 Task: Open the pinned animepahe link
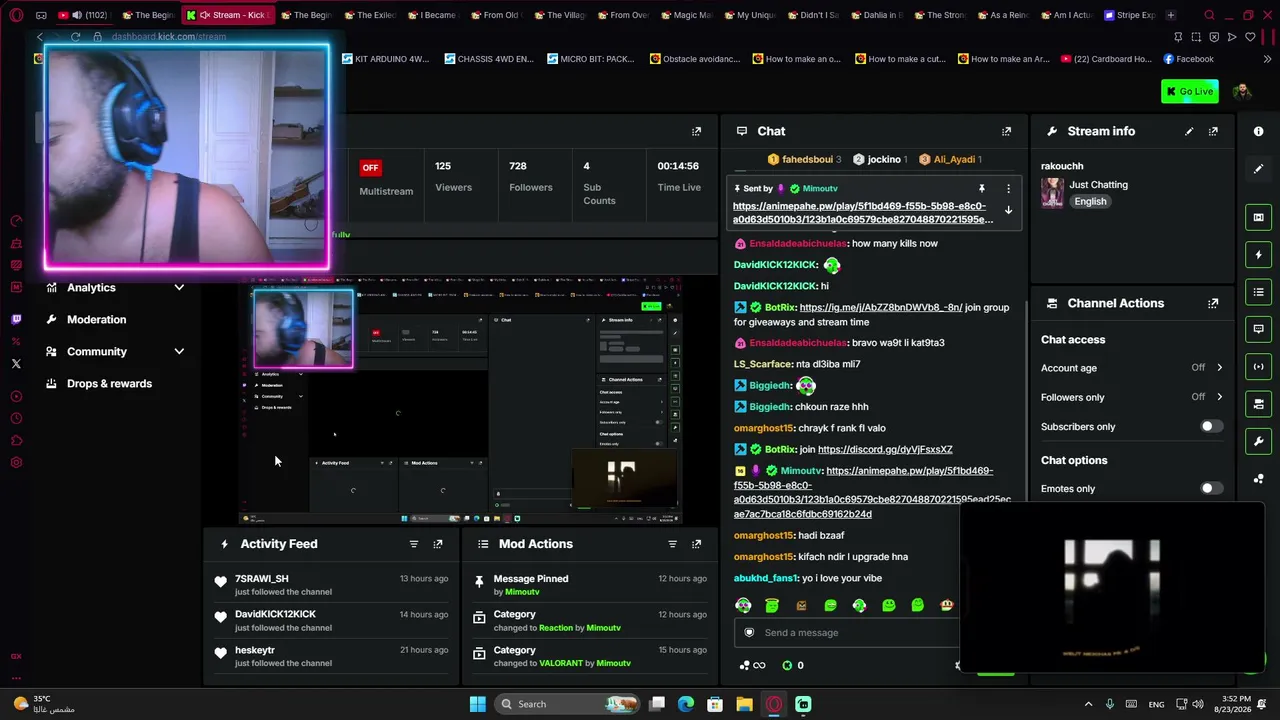[861, 213]
